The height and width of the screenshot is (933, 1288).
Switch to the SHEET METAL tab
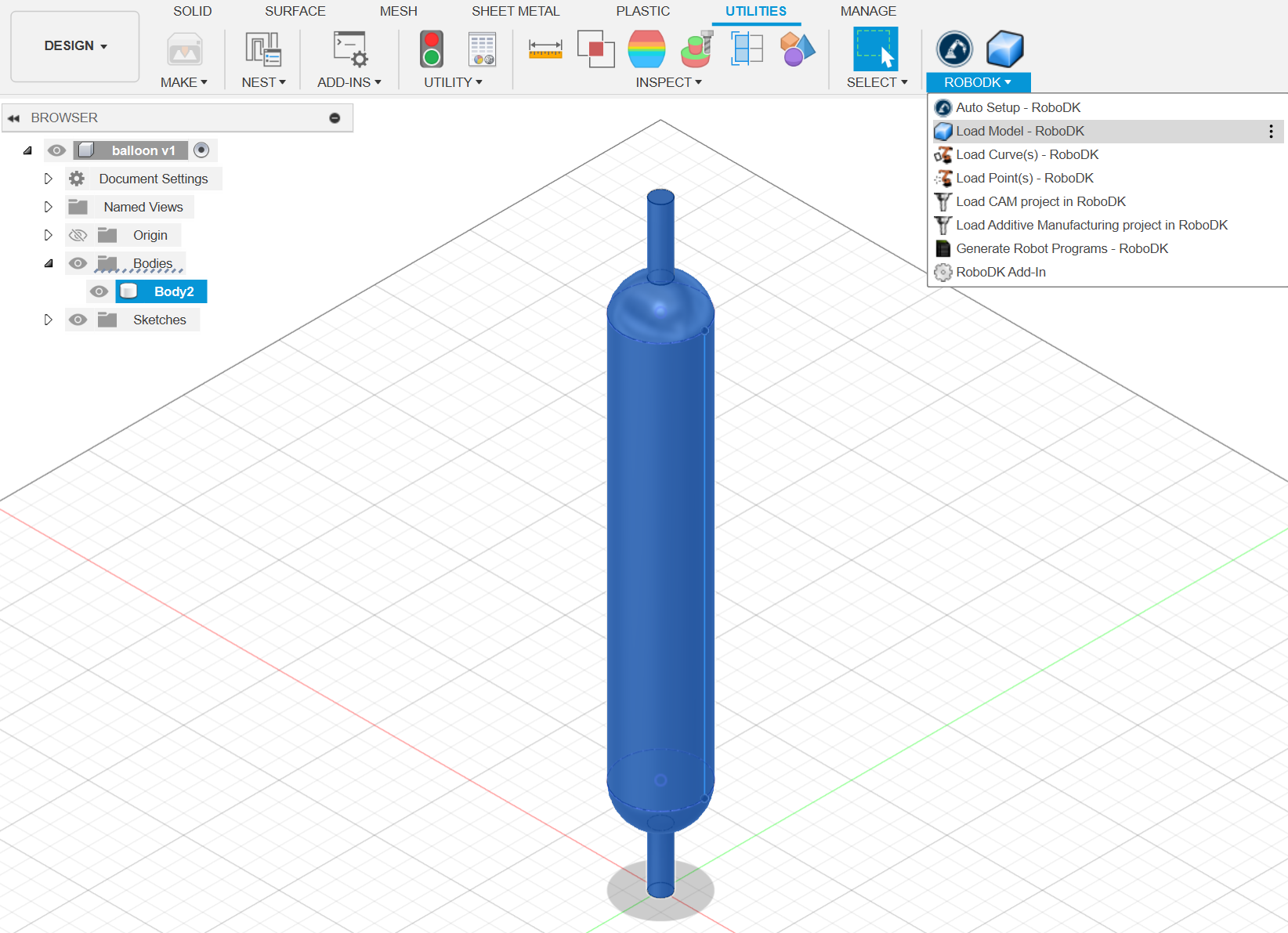(516, 12)
